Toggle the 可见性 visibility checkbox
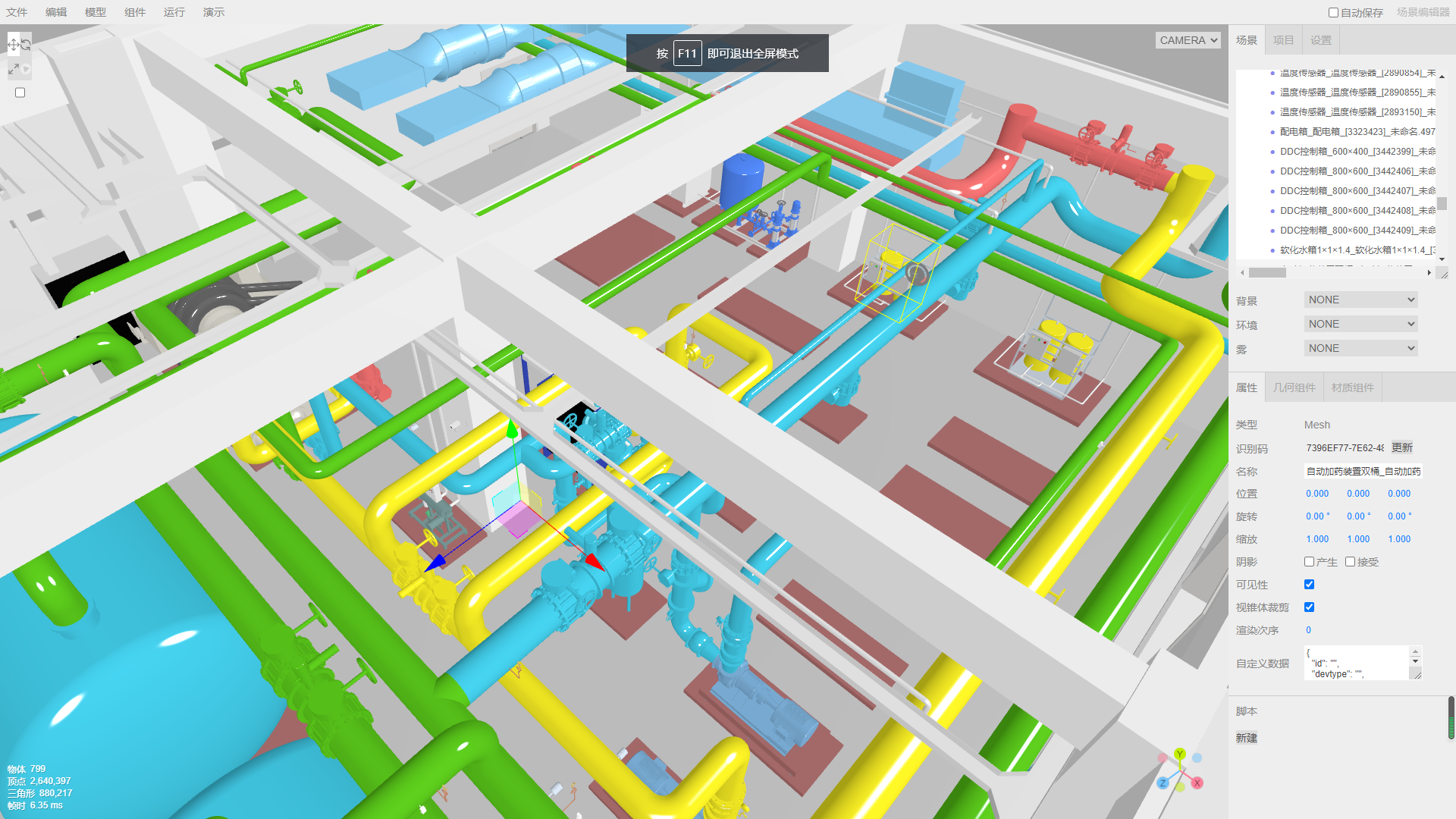The image size is (1456, 819). pos(1309,585)
